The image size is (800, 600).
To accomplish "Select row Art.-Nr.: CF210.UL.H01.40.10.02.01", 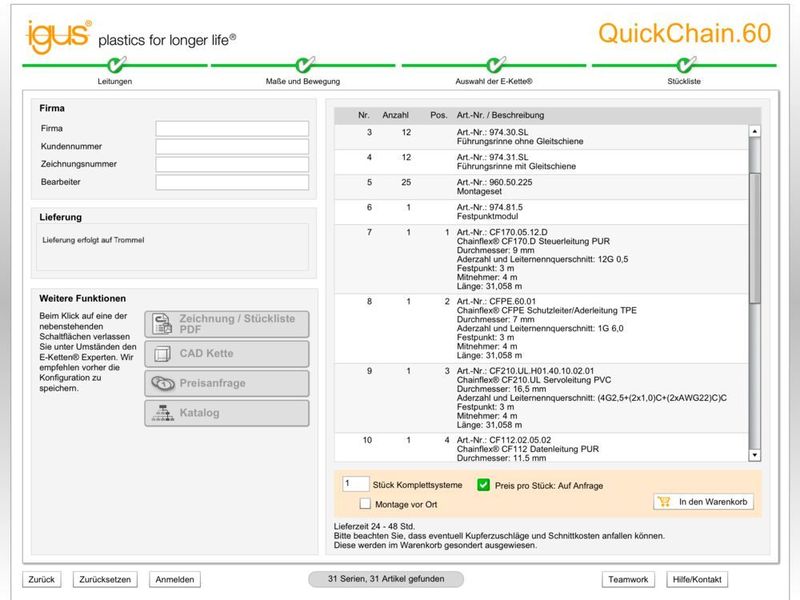I will coord(541,398).
